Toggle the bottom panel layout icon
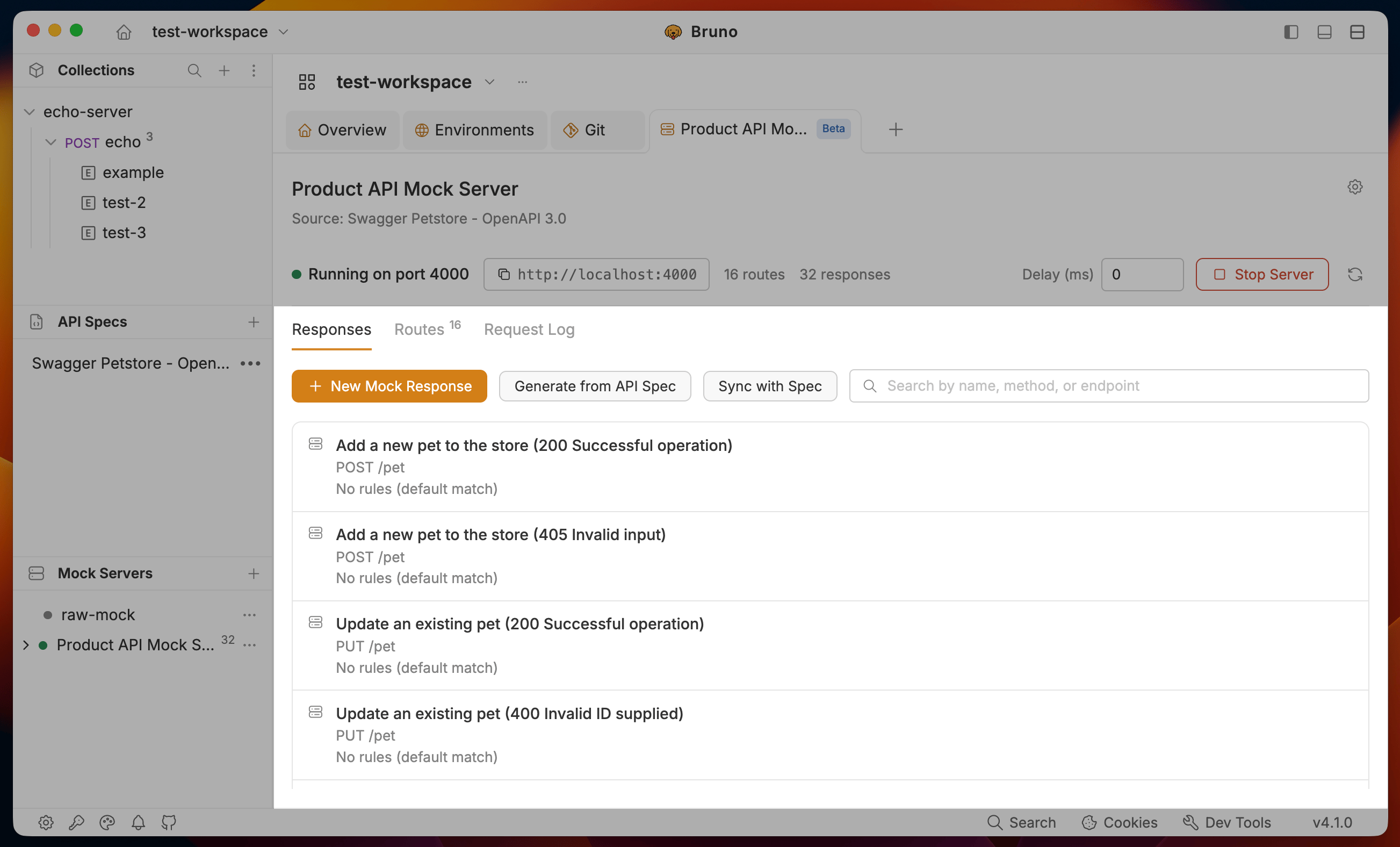 click(1324, 32)
